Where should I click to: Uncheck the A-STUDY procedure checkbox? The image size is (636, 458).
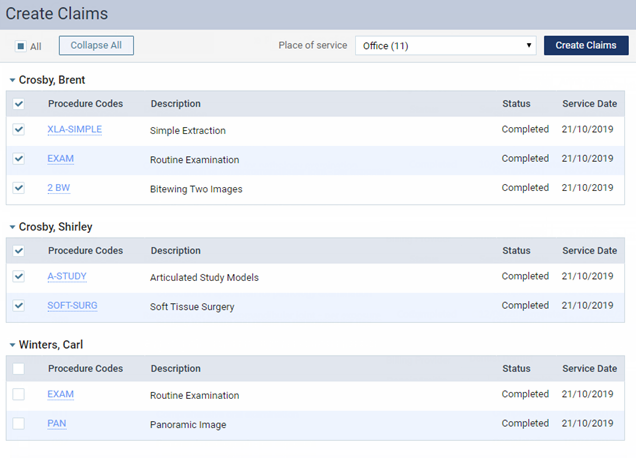coord(19,277)
